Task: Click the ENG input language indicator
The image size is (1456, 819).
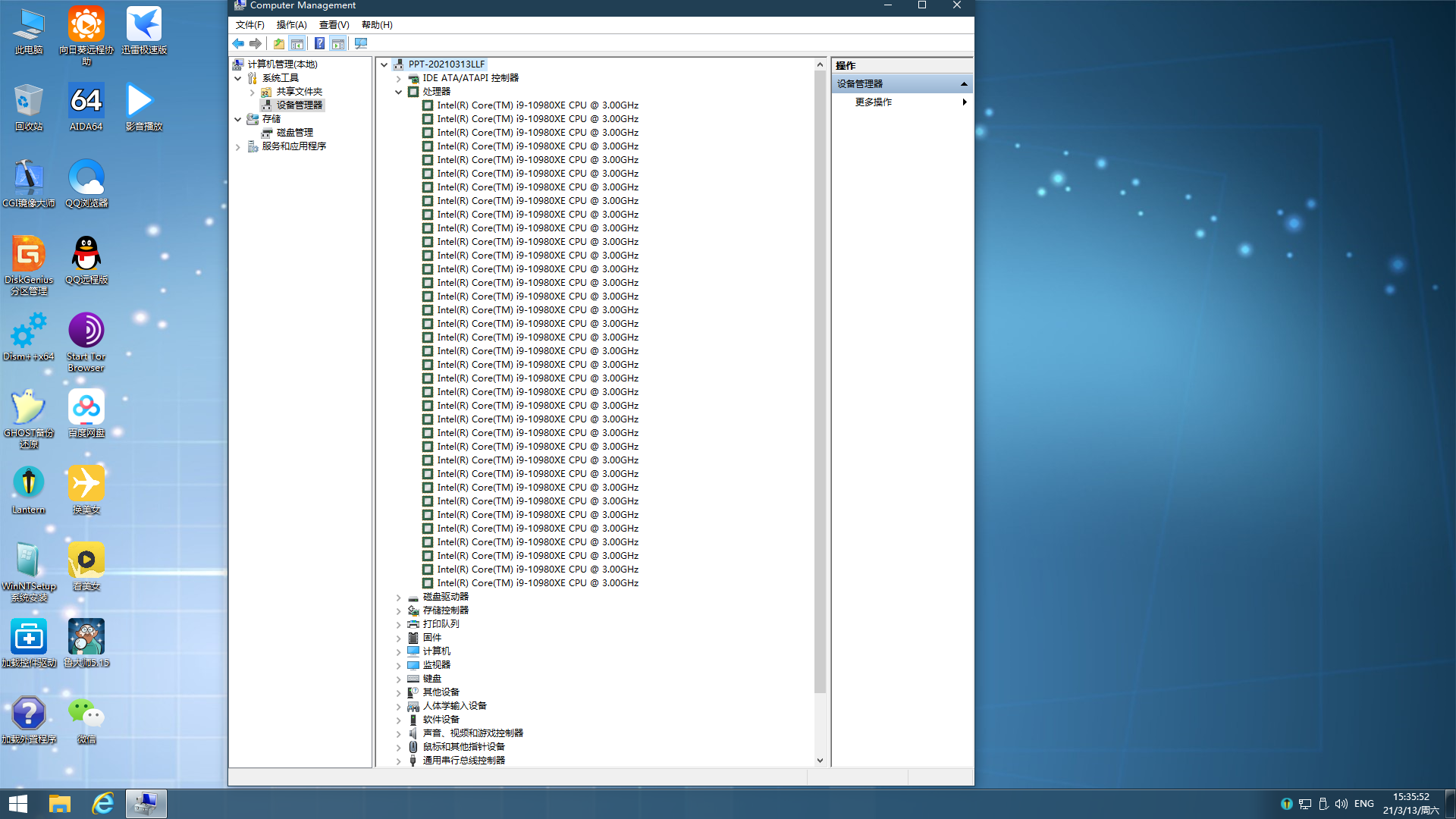Action: (x=1364, y=804)
